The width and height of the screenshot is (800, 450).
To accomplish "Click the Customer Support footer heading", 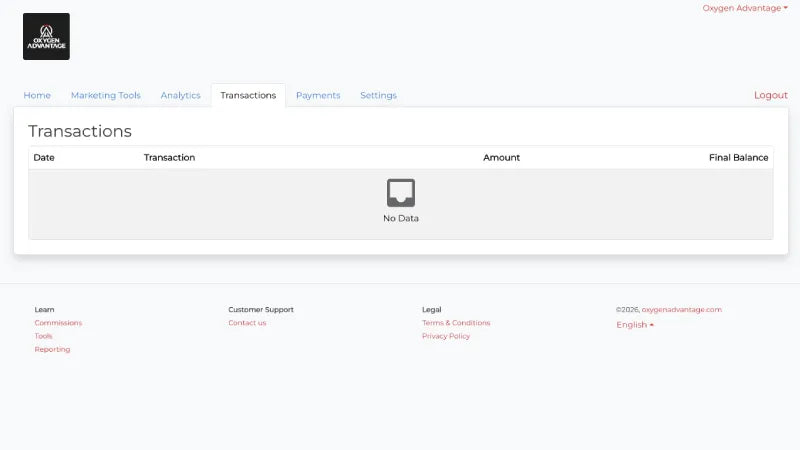I will click(x=261, y=310).
